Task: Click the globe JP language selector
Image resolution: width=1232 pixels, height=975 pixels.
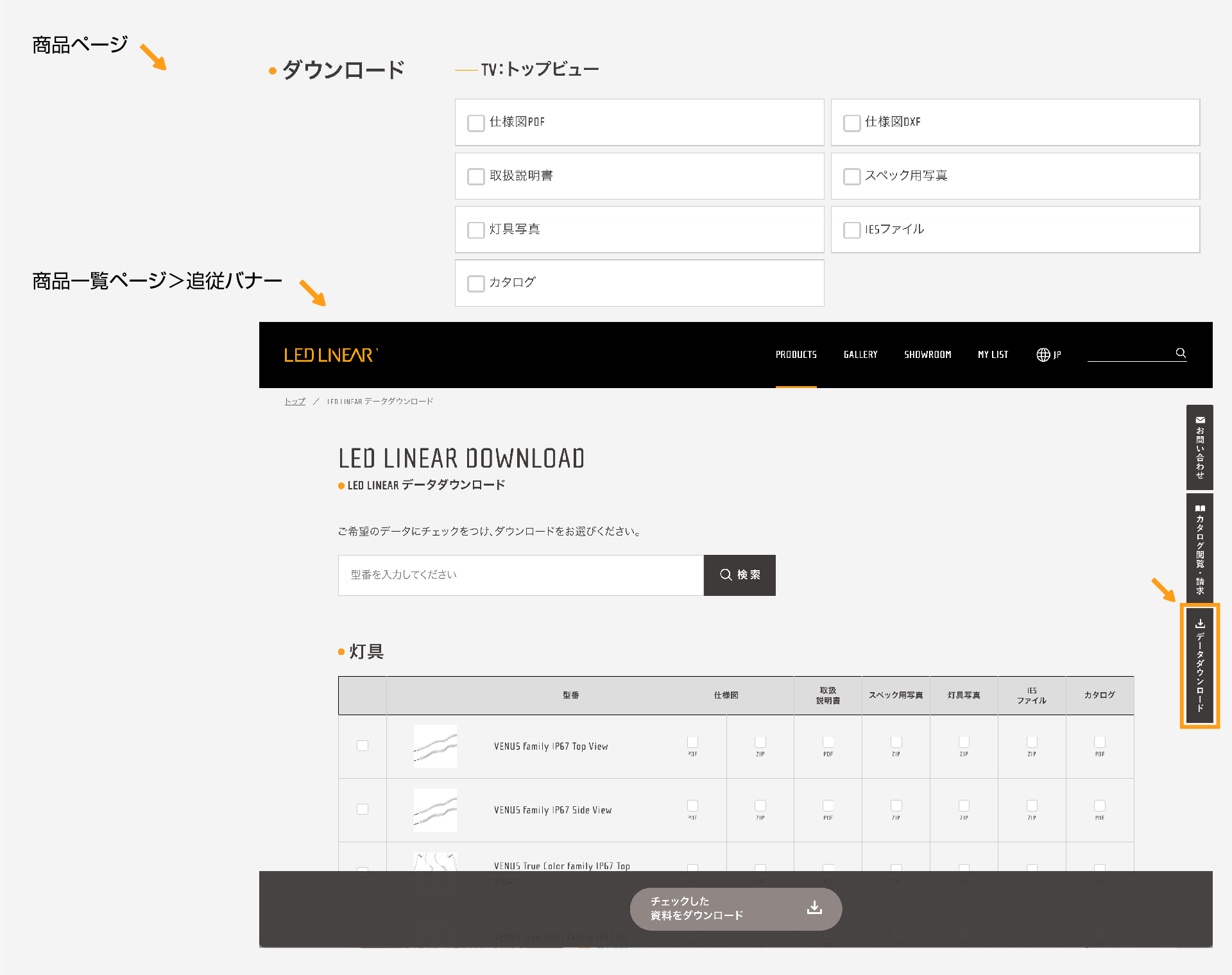Action: 1048,355
